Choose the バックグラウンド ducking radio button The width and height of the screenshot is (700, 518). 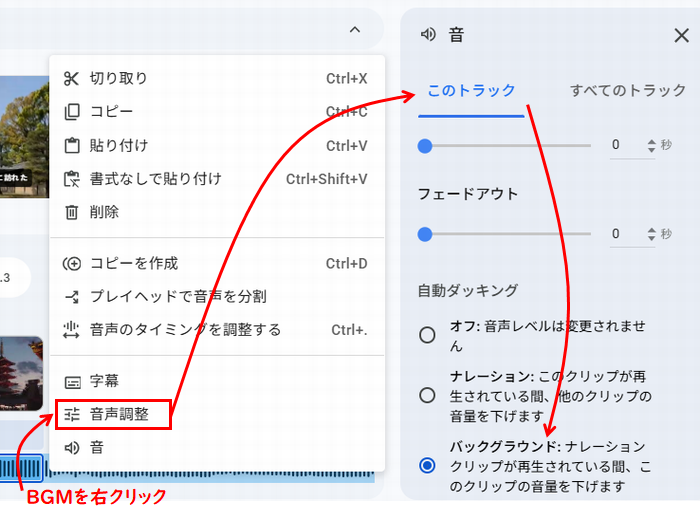pos(428,465)
